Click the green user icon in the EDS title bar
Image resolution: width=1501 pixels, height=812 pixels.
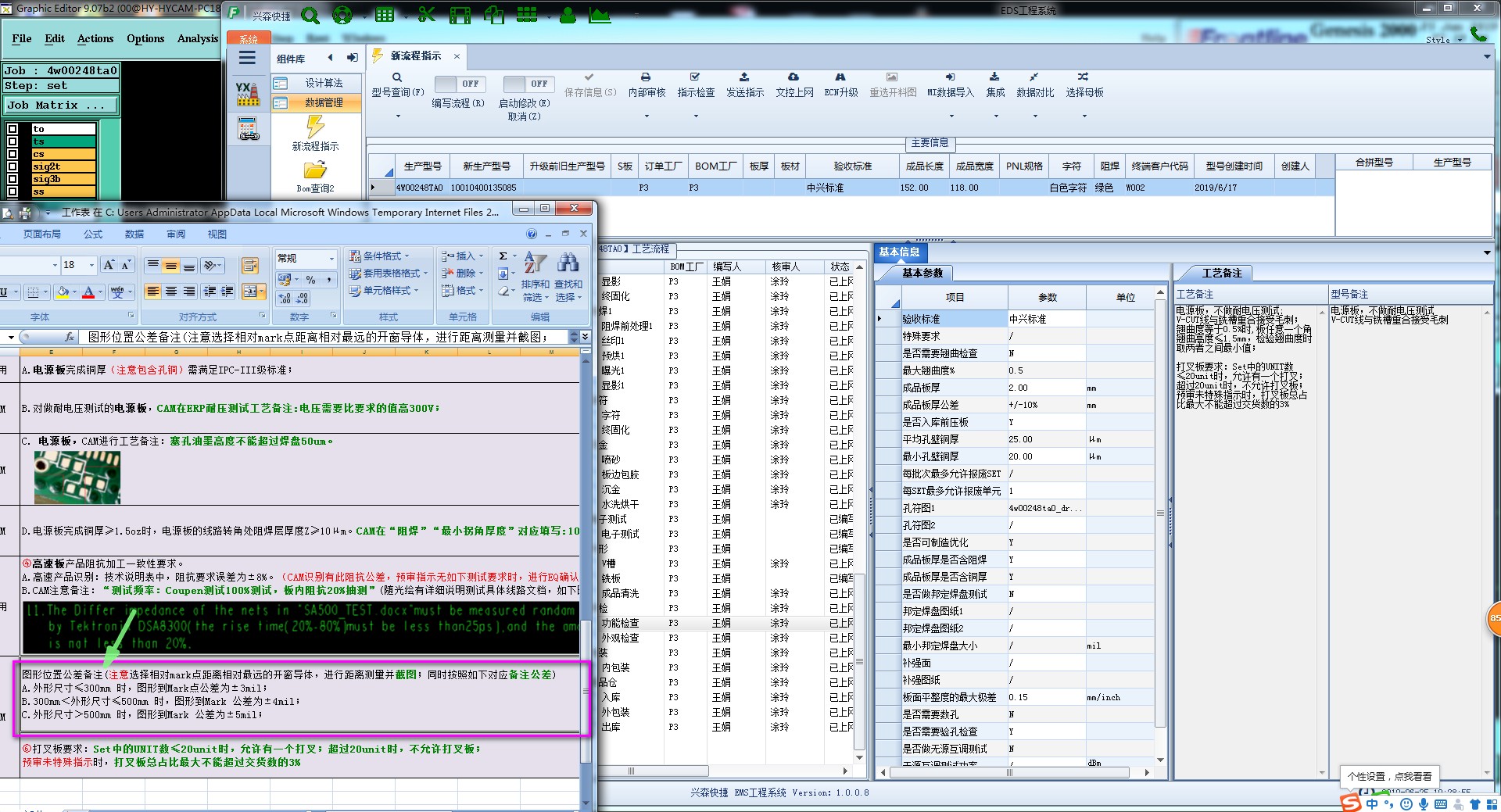(x=568, y=15)
